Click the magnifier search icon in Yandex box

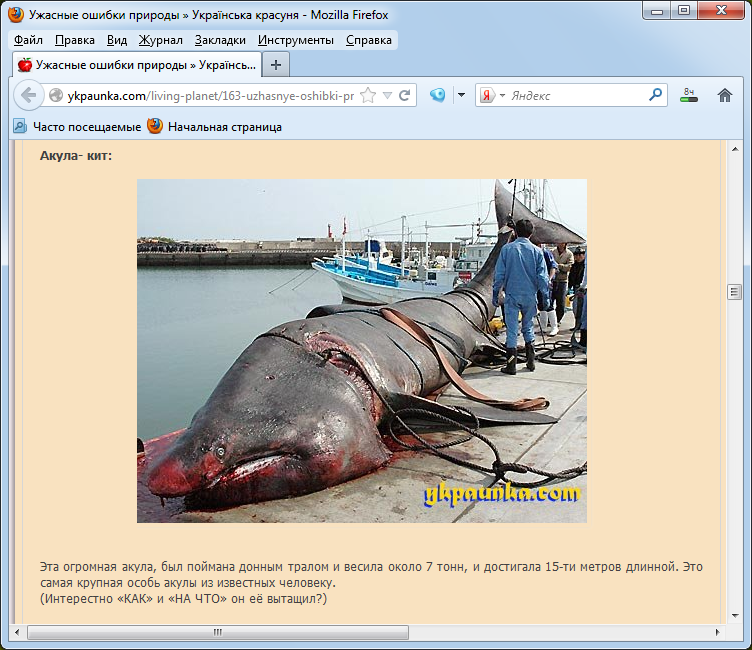click(x=656, y=96)
